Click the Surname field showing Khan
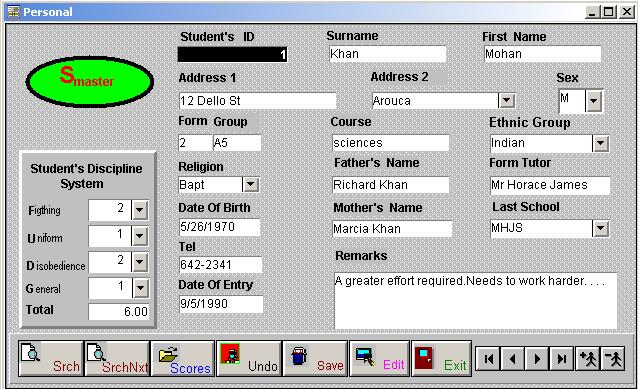This screenshot has height=389, width=638. [387, 54]
